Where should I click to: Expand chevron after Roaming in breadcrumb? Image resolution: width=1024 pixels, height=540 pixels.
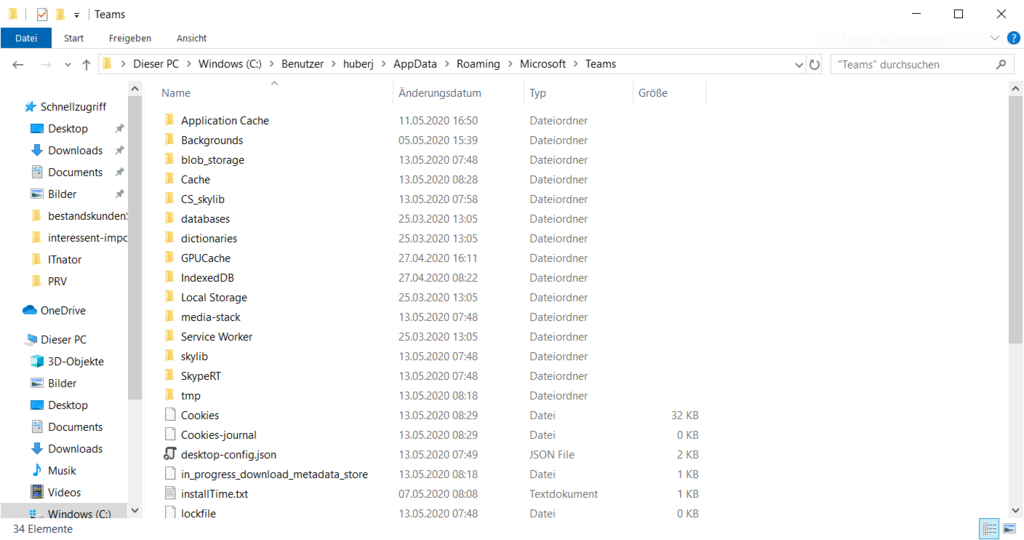click(510, 64)
